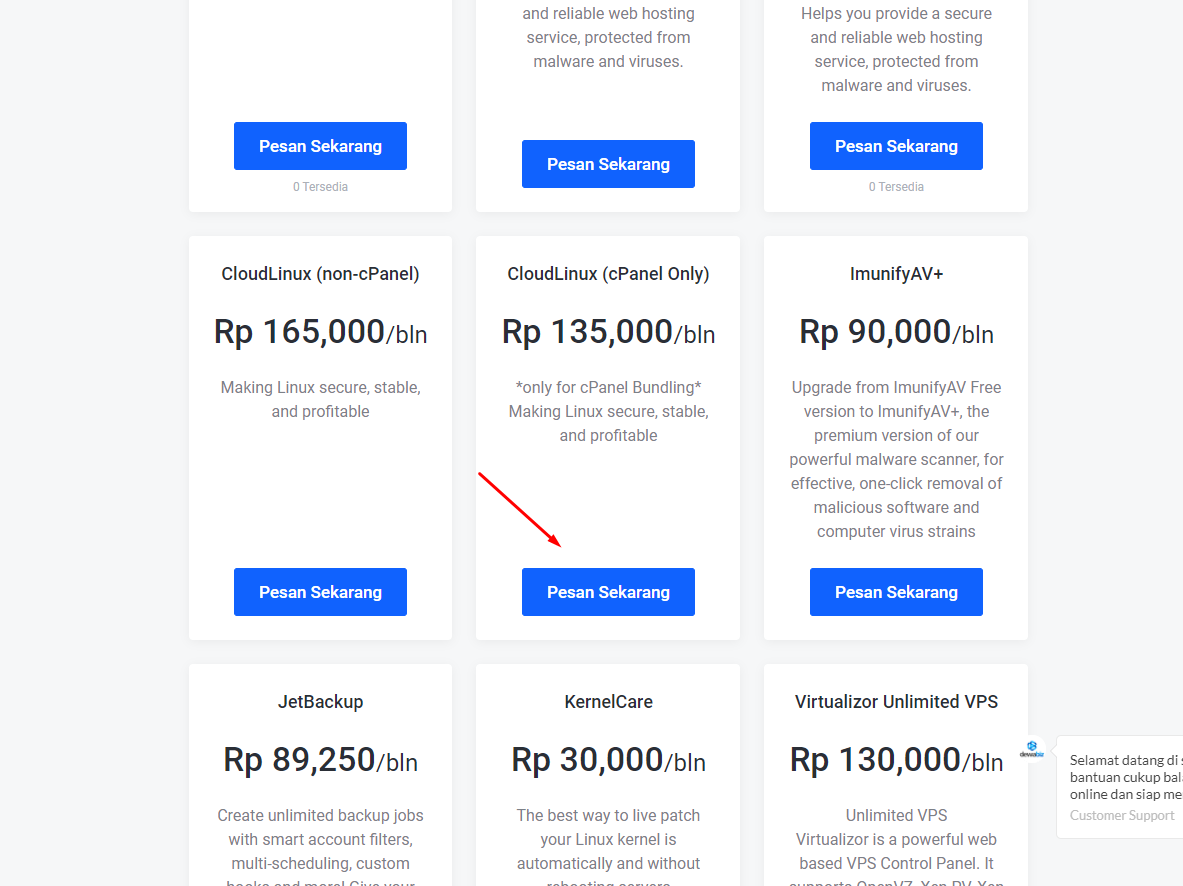Image resolution: width=1183 pixels, height=886 pixels.
Task: Select the CloudLinux (cPanel Only) heading
Action: coord(608,274)
